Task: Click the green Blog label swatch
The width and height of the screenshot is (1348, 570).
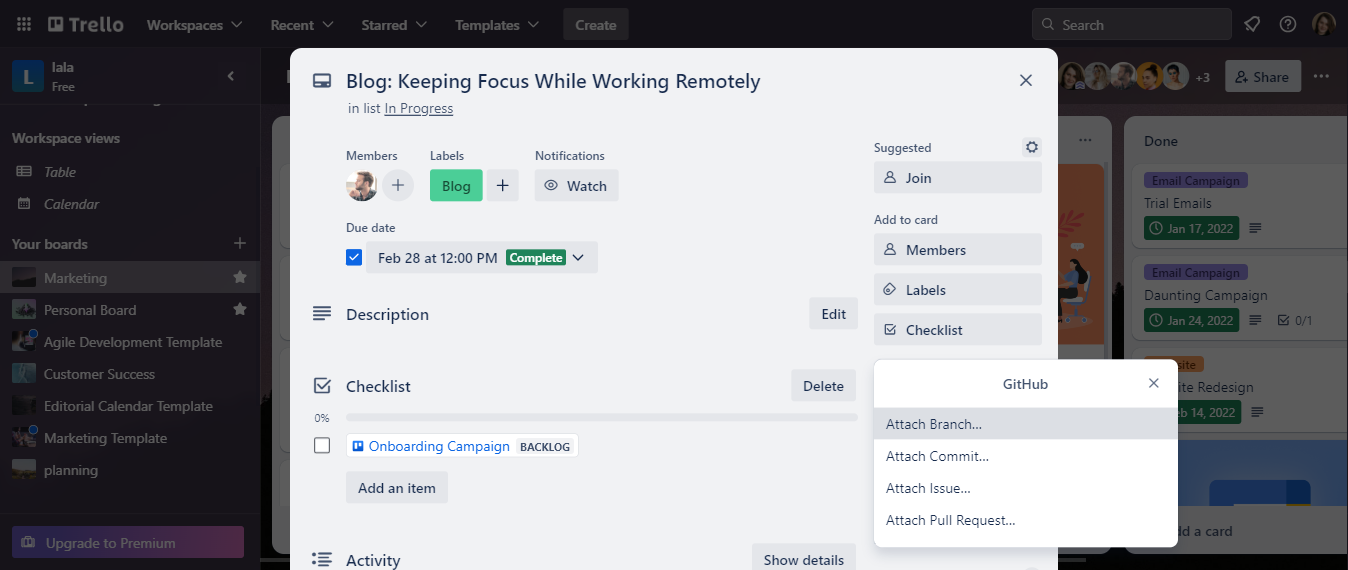Action: pos(456,185)
